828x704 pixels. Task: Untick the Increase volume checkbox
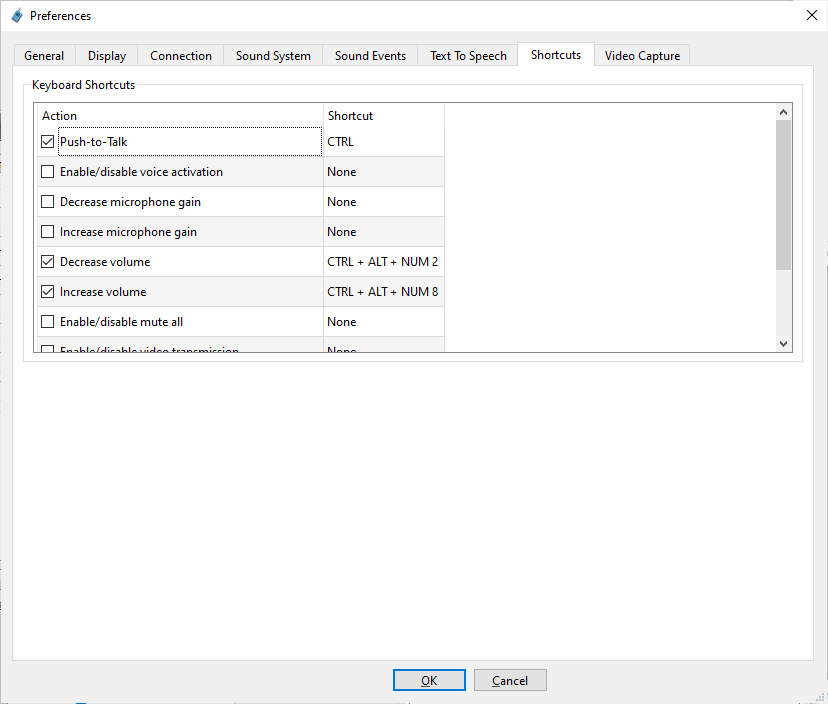coord(48,292)
